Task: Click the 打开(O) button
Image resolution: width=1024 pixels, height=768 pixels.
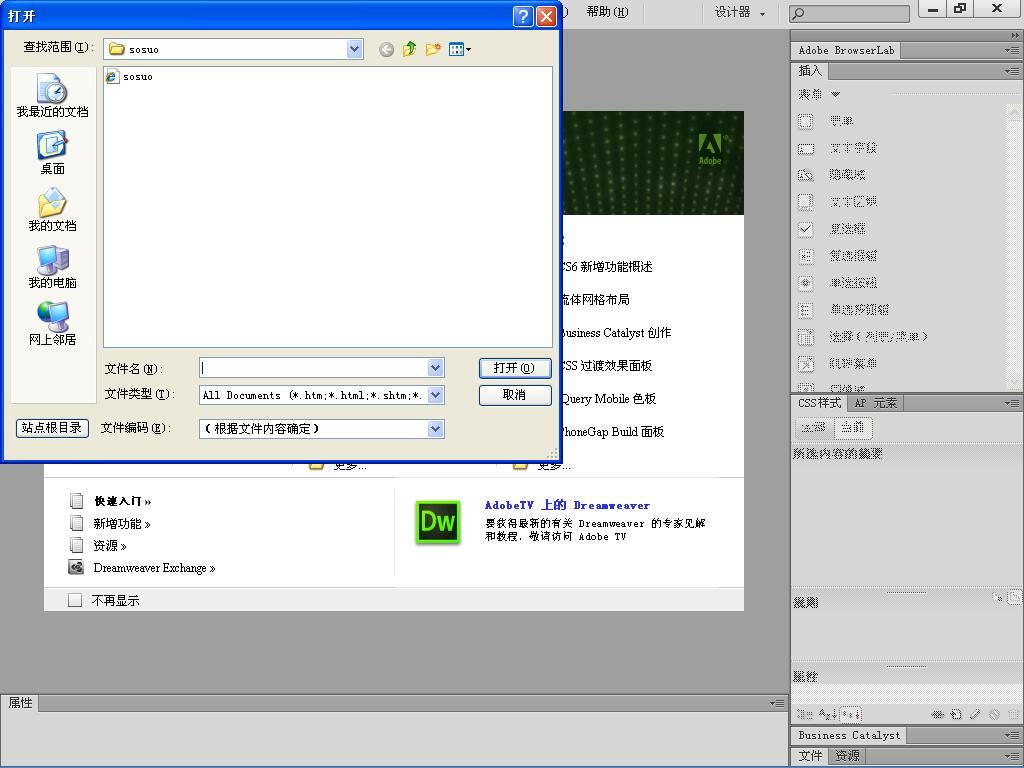Action: (515, 368)
